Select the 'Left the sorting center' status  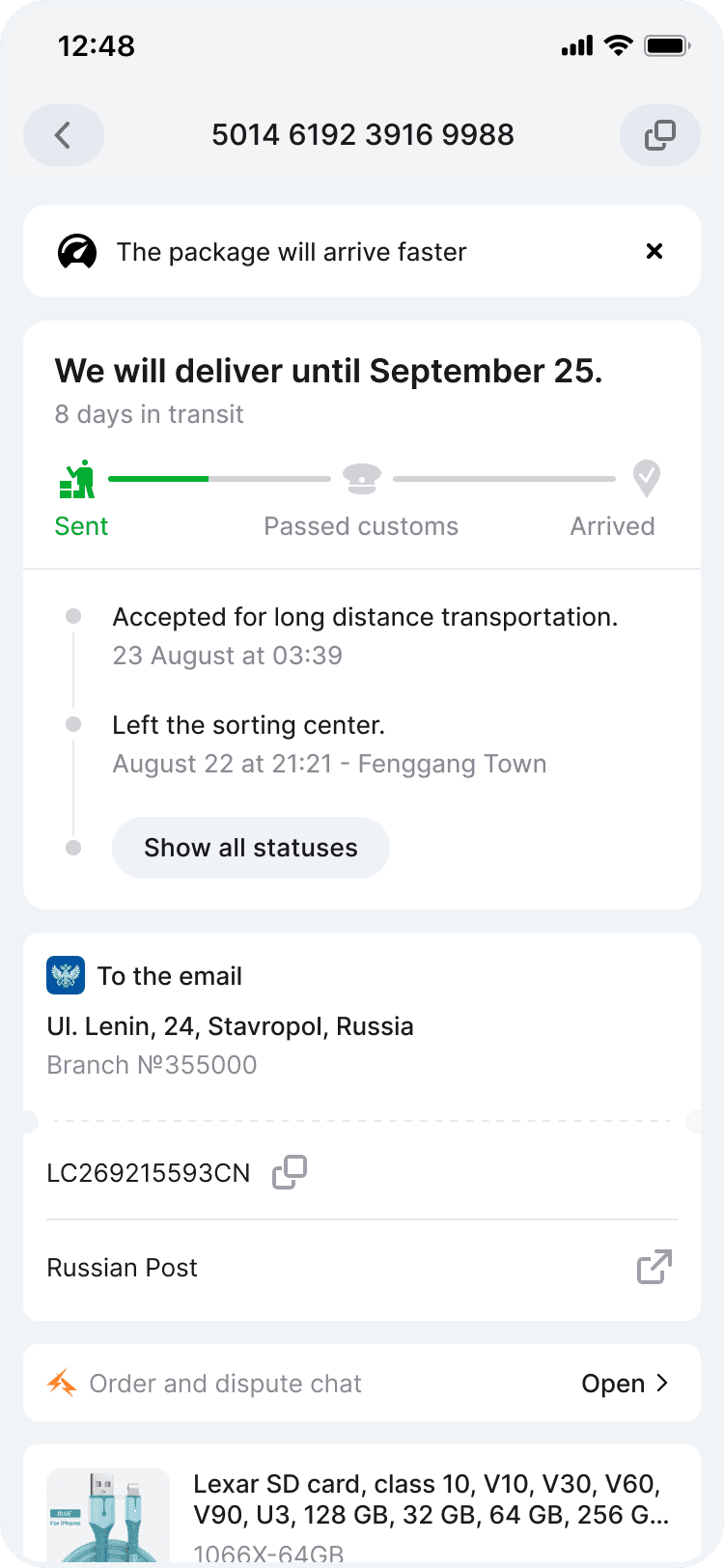[x=249, y=725]
